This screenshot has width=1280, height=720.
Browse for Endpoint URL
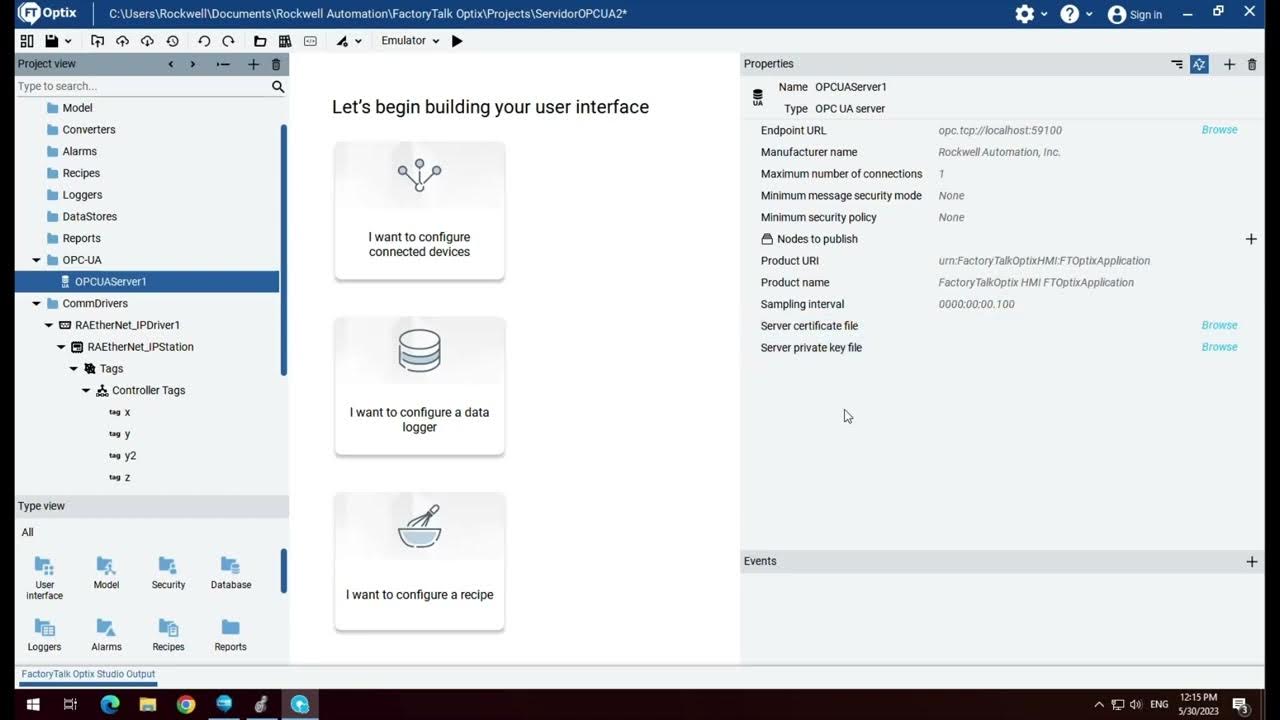(1219, 130)
